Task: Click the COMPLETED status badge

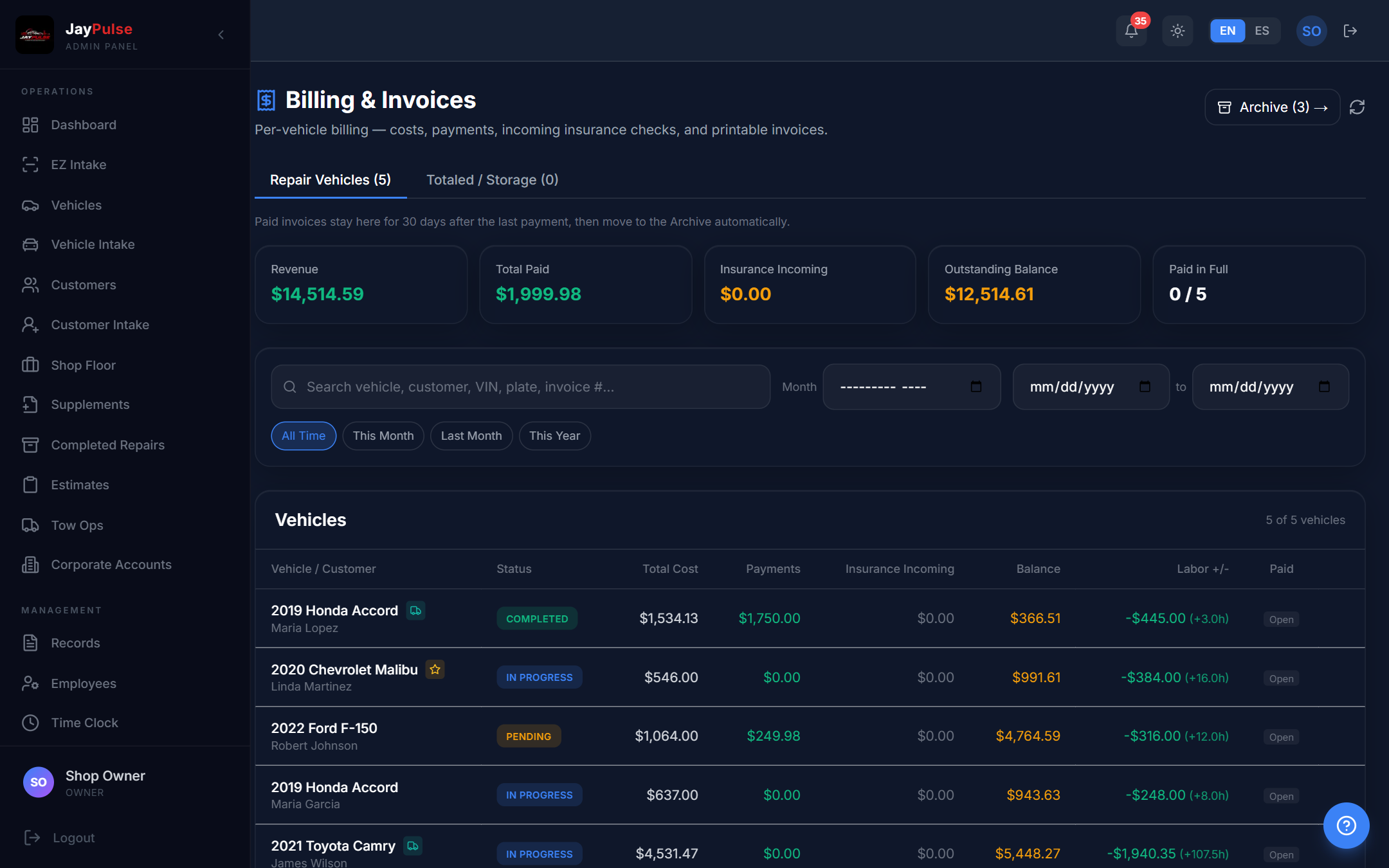Action: pos(537,619)
